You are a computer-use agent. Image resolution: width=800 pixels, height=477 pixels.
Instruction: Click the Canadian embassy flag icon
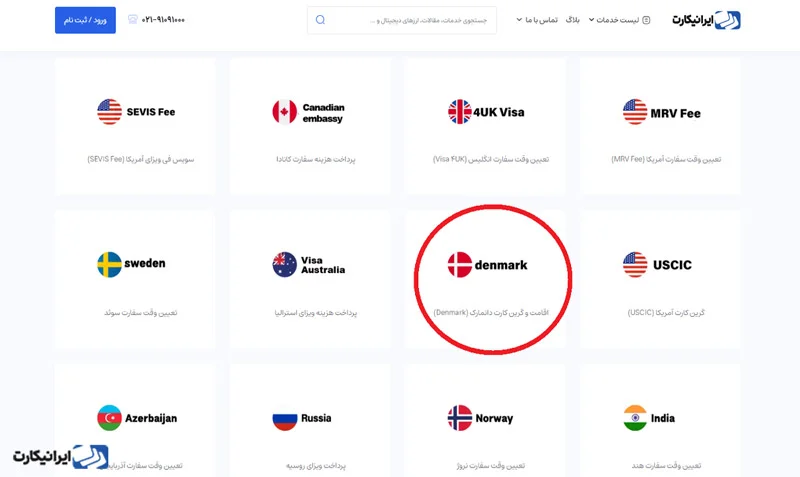[x=285, y=112]
